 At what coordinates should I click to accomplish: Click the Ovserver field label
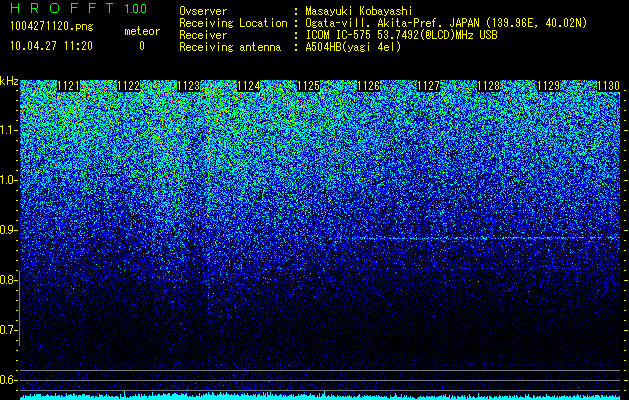pyautogui.click(x=203, y=11)
